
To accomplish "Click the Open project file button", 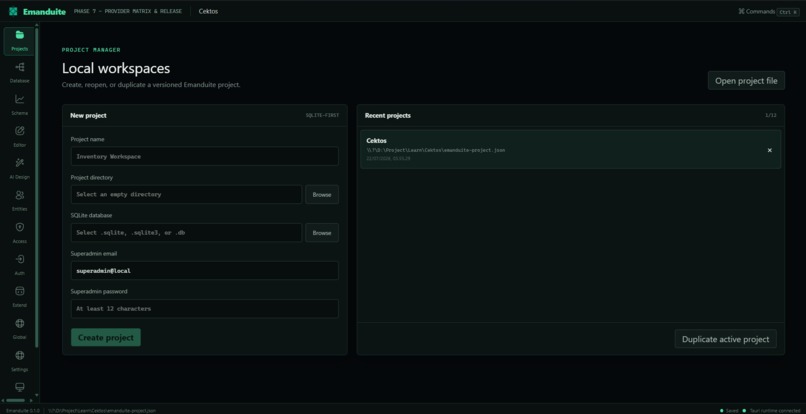I will click(x=746, y=81).
